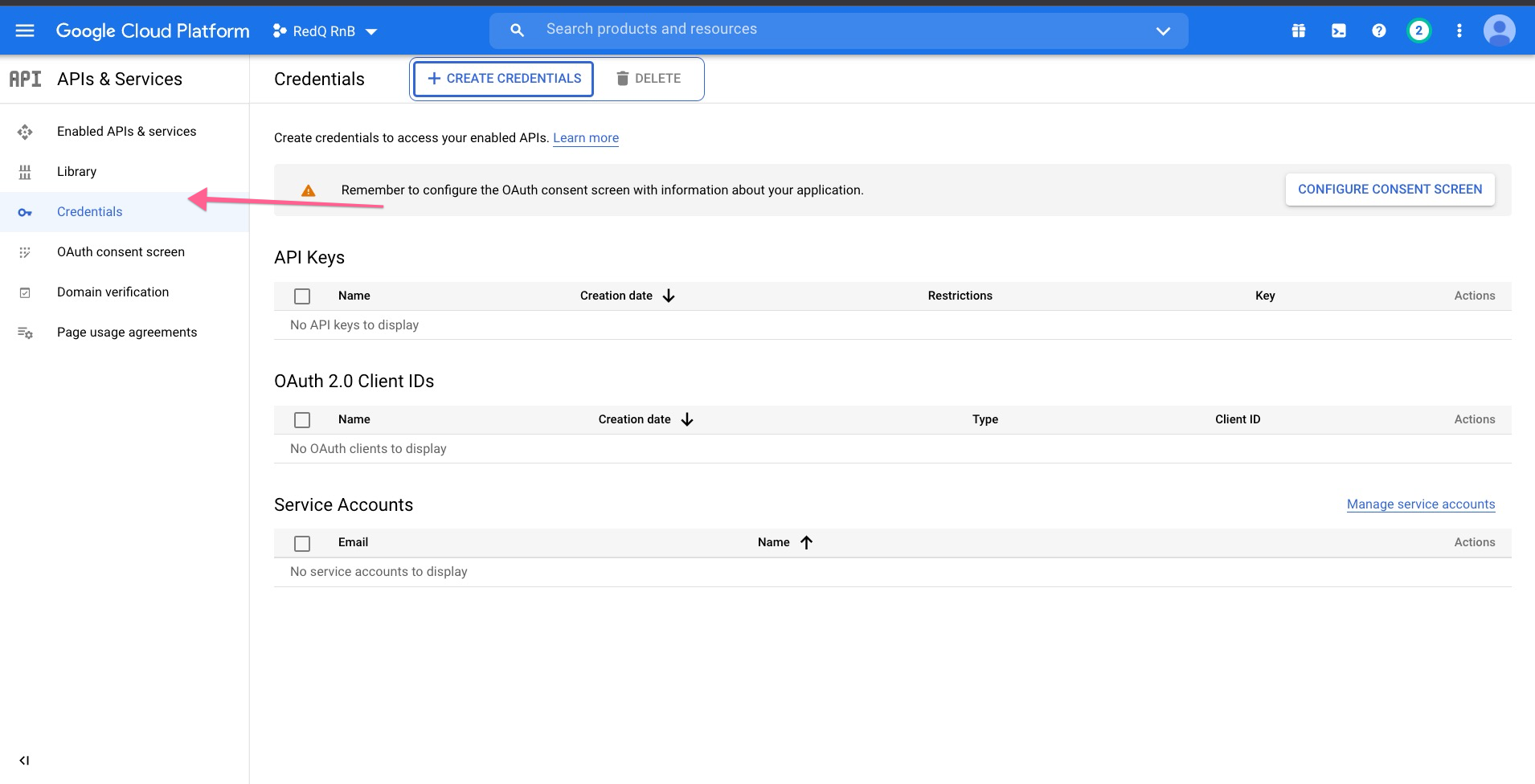Screen dimensions: 1535x784
Task: Open notifications badge showing 2
Action: coord(1419,31)
